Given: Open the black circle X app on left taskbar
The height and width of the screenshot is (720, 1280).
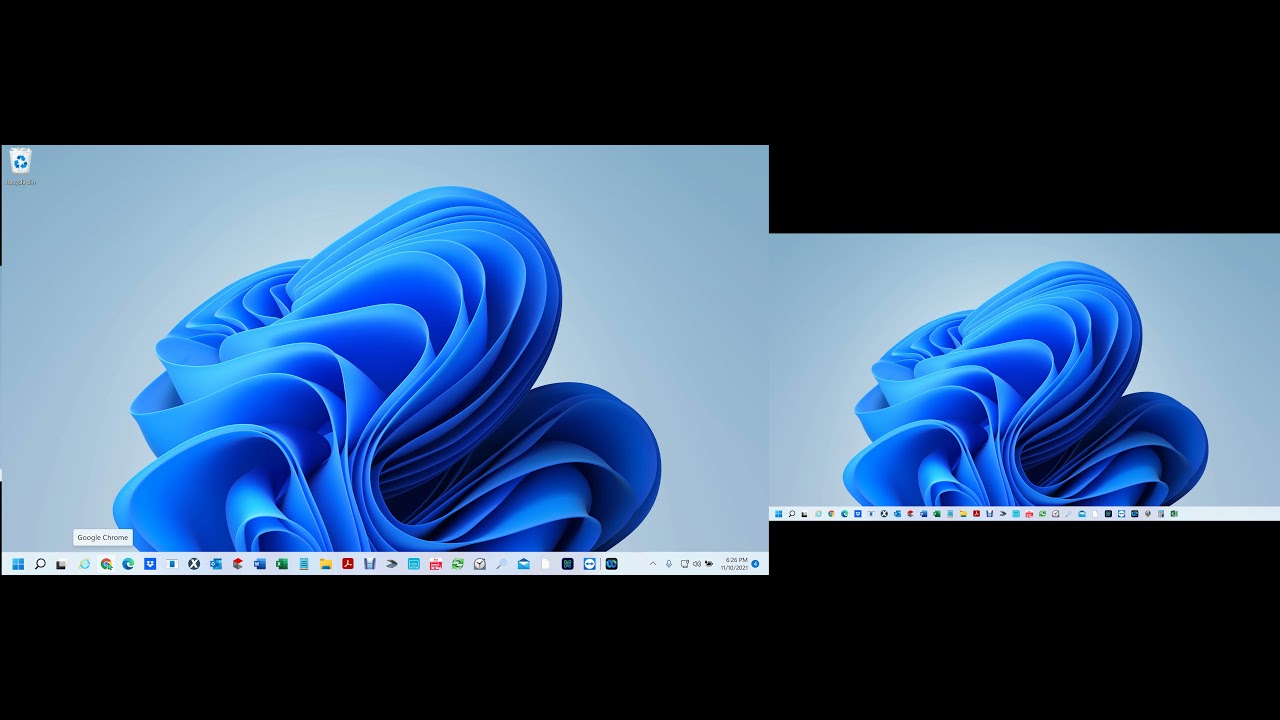Looking at the screenshot, I should click(194, 564).
